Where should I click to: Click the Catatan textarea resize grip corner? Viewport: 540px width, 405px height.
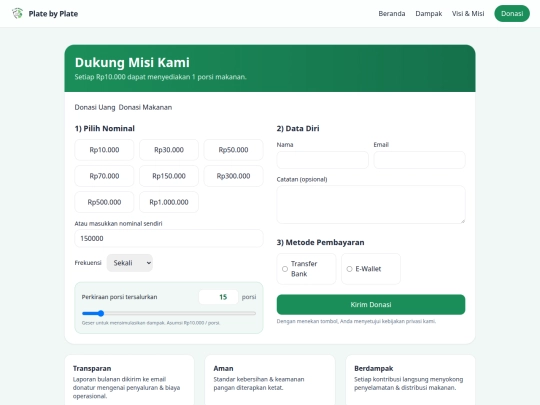pyautogui.click(x=463, y=221)
